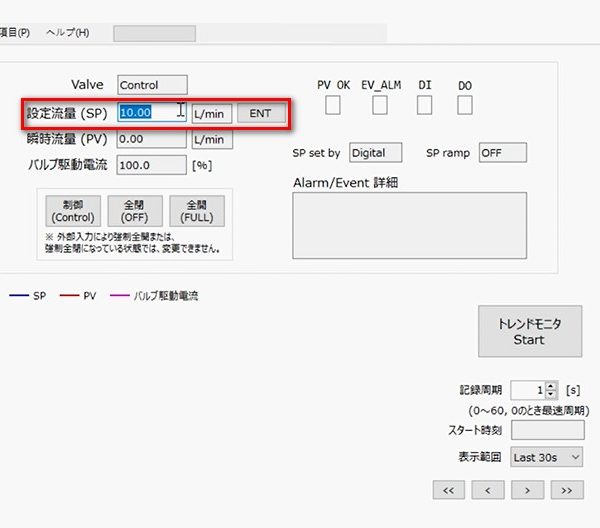
Task: Click the 設定流量 (SP) input field
Action: [152, 113]
